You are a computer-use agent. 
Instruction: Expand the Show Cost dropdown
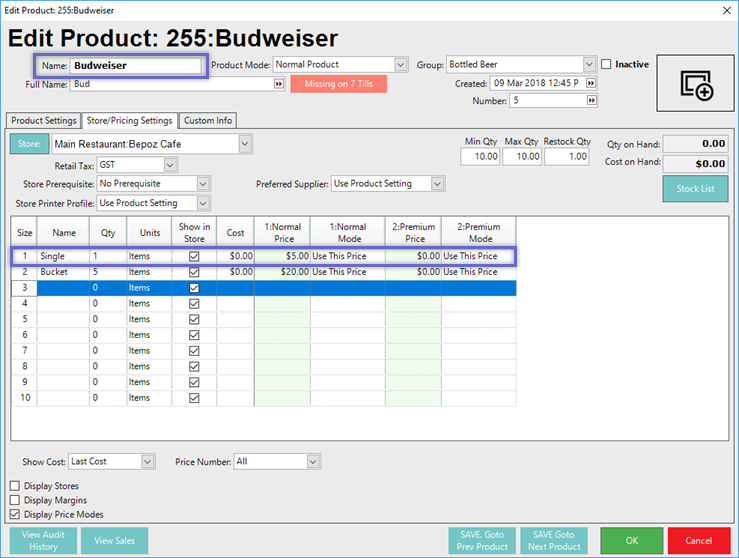(x=148, y=461)
